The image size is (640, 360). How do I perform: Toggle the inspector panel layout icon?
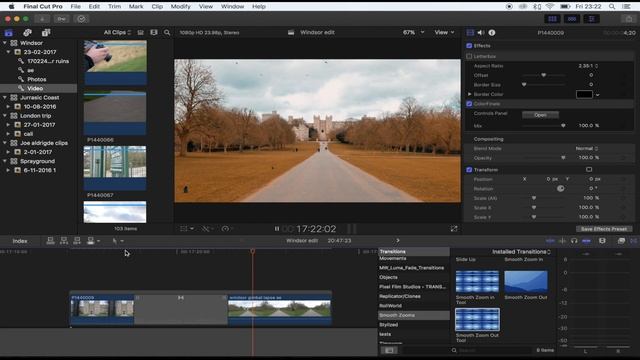[x=591, y=19]
